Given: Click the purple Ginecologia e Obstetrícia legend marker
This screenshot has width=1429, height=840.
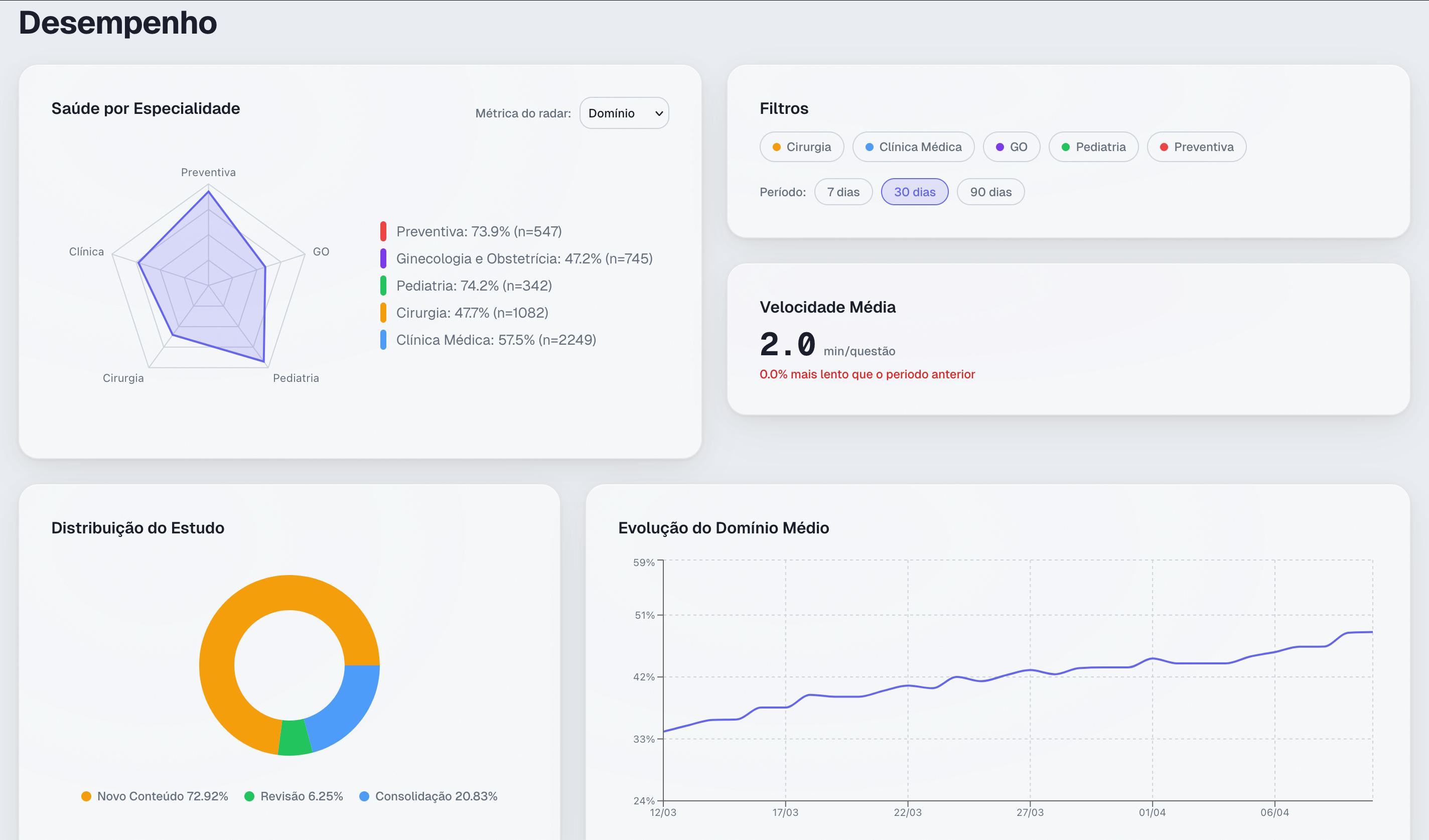Looking at the screenshot, I should pos(383,258).
